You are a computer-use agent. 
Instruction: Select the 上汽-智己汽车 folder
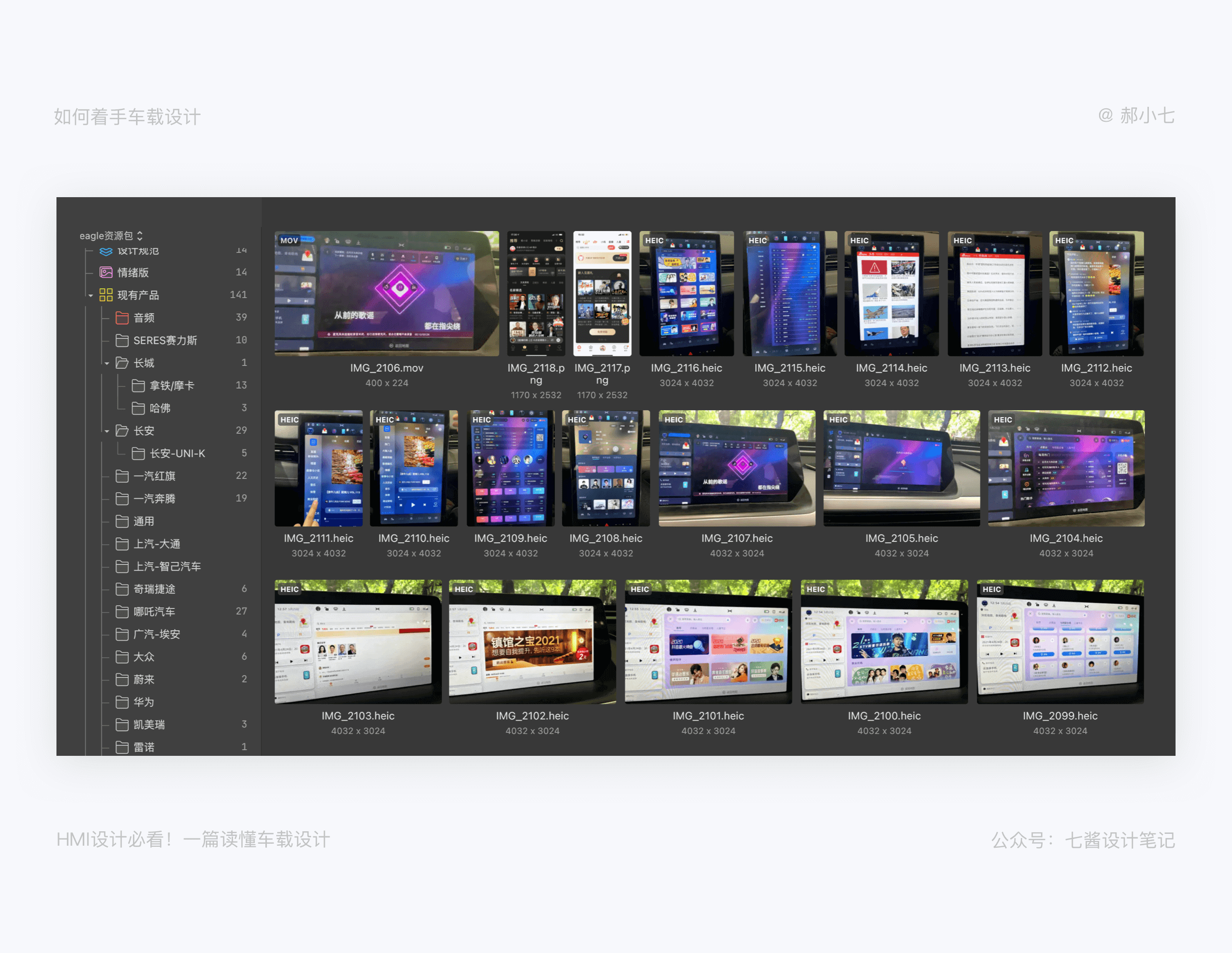click(x=167, y=566)
